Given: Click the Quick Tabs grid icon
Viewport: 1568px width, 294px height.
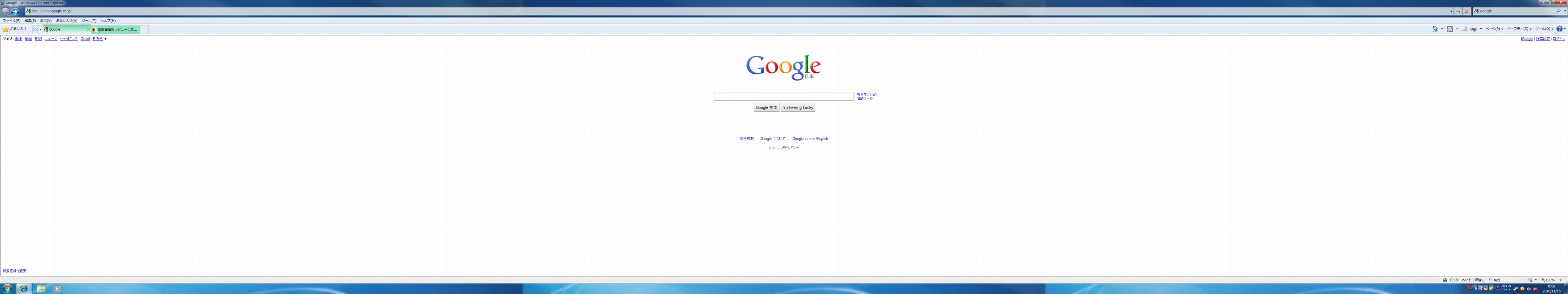Looking at the screenshot, I should pos(35,29).
